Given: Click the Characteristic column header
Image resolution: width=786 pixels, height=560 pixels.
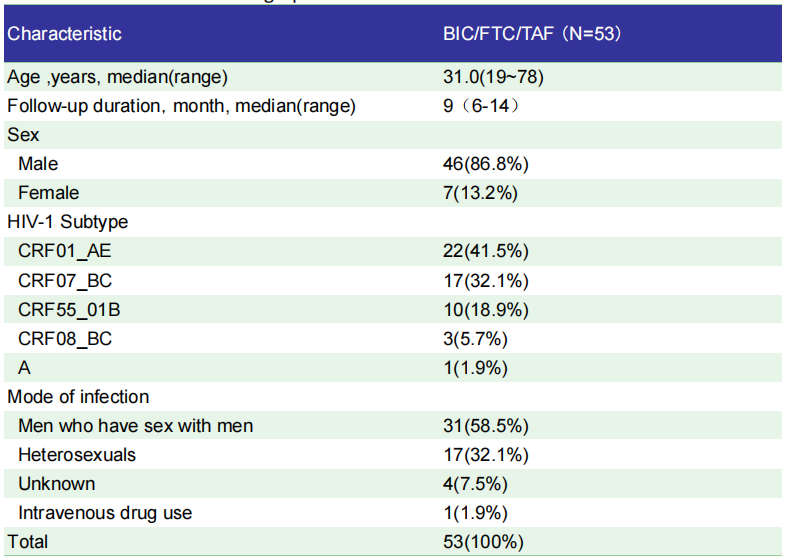Looking at the screenshot, I should [64, 34].
